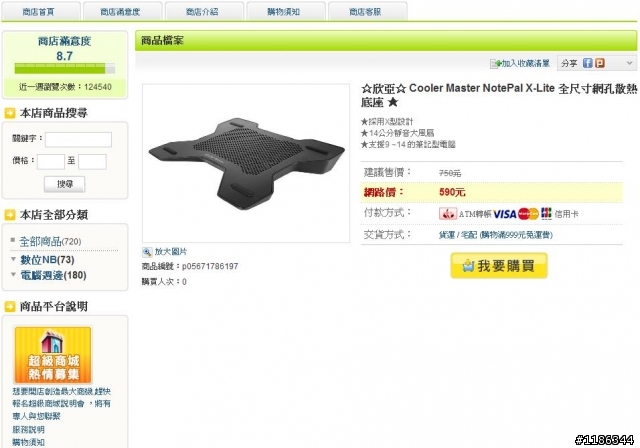
Task: Click the shop satisfaction rating bar
Action: click(64, 68)
